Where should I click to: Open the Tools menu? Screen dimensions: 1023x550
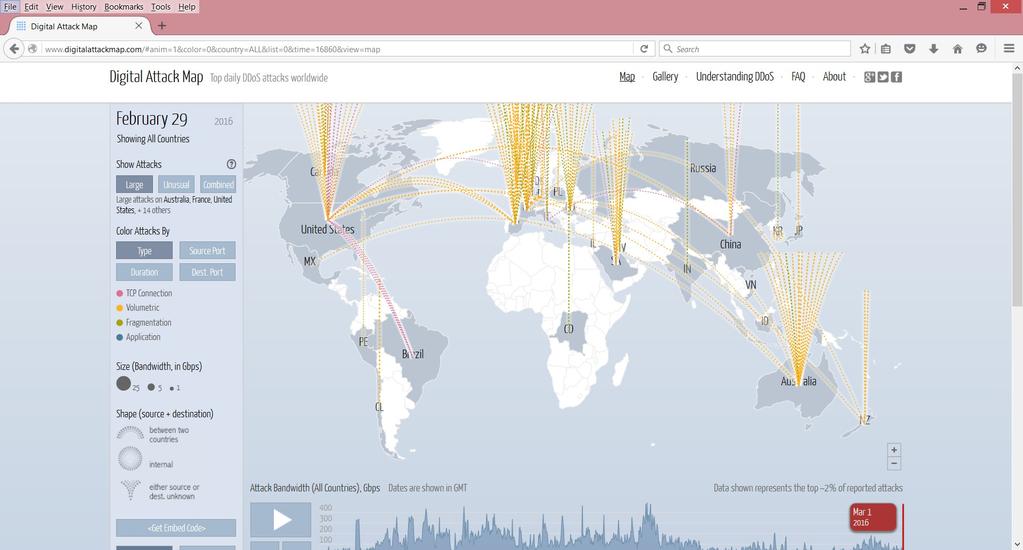(x=160, y=7)
